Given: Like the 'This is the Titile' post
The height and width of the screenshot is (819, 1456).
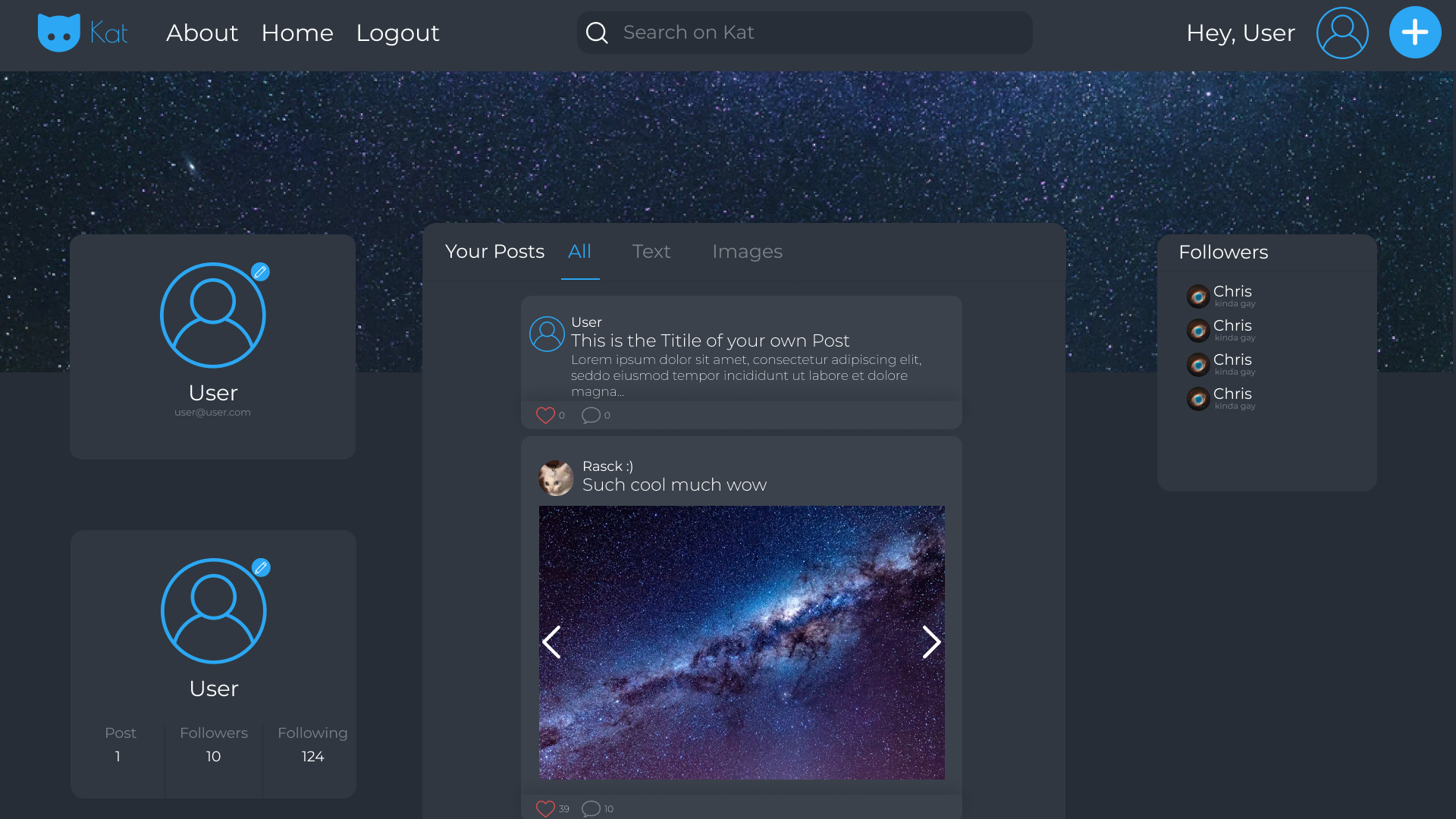Looking at the screenshot, I should (x=545, y=416).
